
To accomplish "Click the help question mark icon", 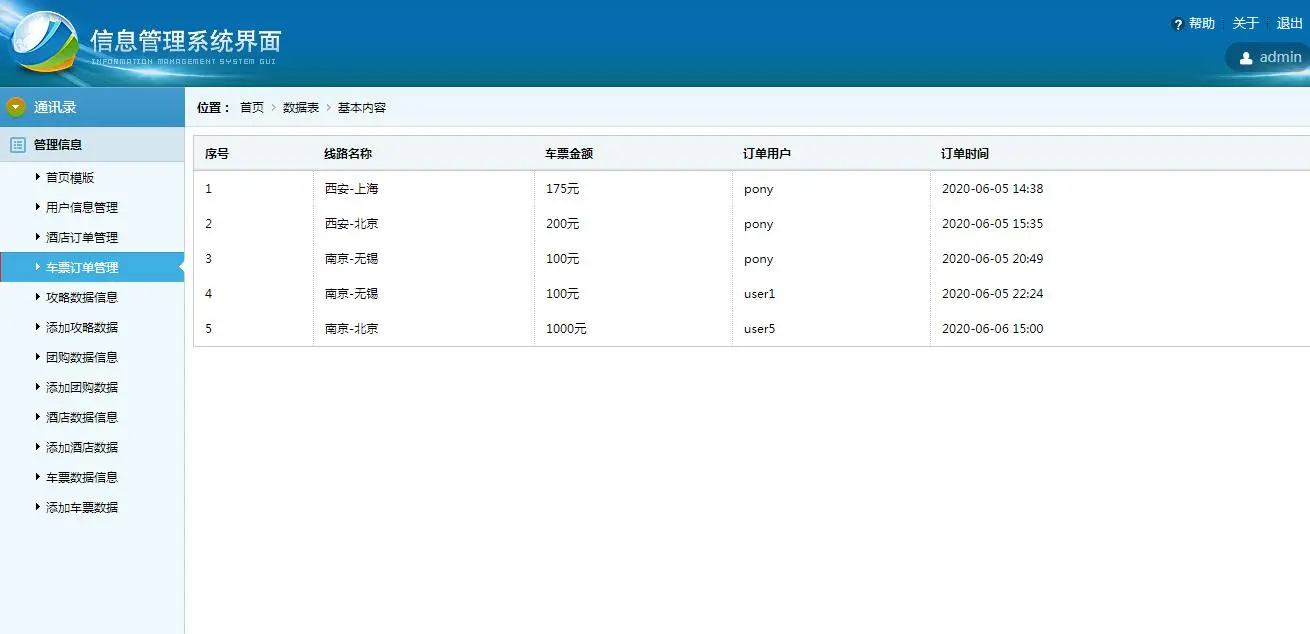I will [1178, 24].
